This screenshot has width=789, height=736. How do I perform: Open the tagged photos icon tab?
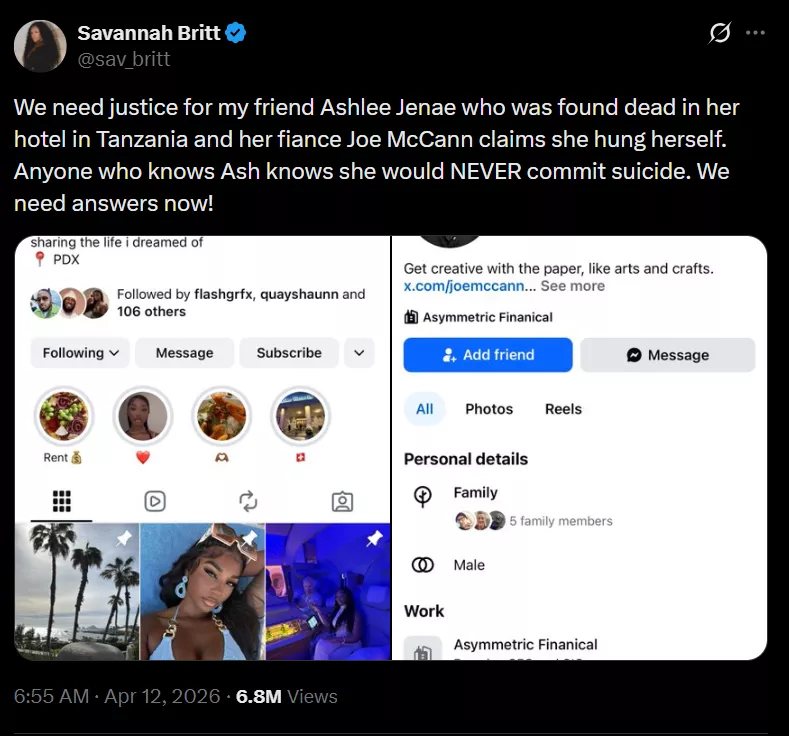click(342, 501)
